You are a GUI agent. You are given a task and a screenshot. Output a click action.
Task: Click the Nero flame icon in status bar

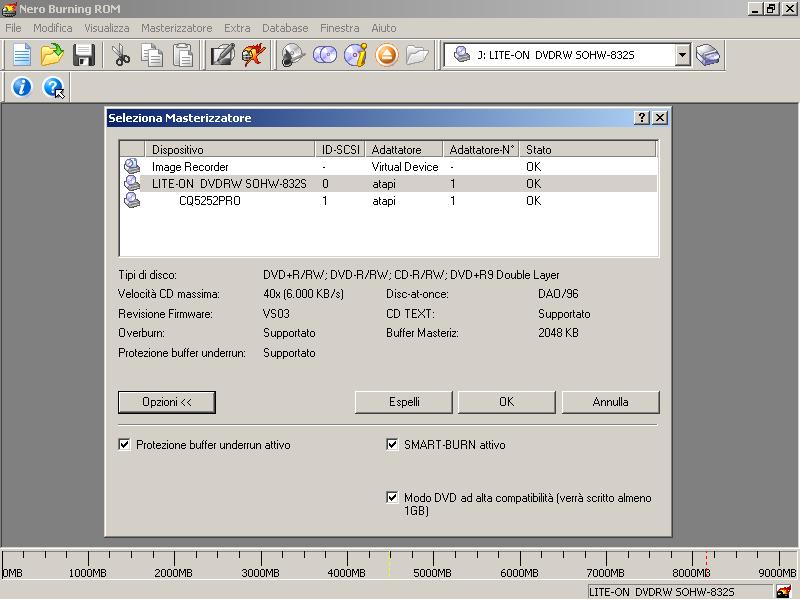pyautogui.click(x=784, y=592)
